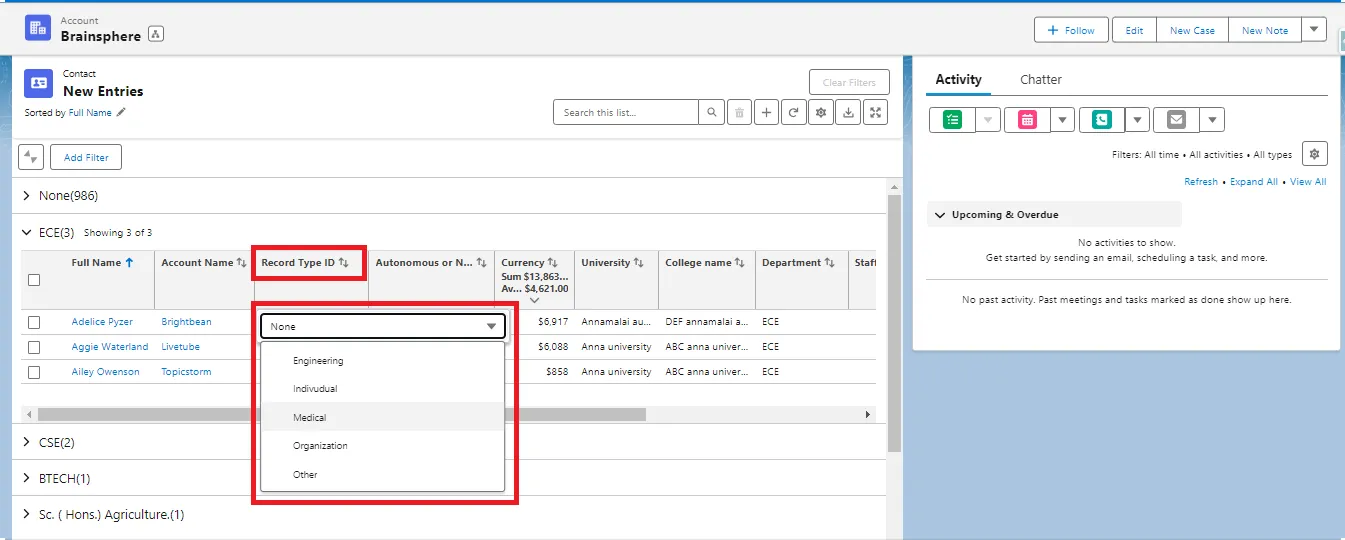Viewport: 1345px width, 540px height.
Task: Expand Currency summary chevron under Av... $4,621.00
Action: pos(535,300)
